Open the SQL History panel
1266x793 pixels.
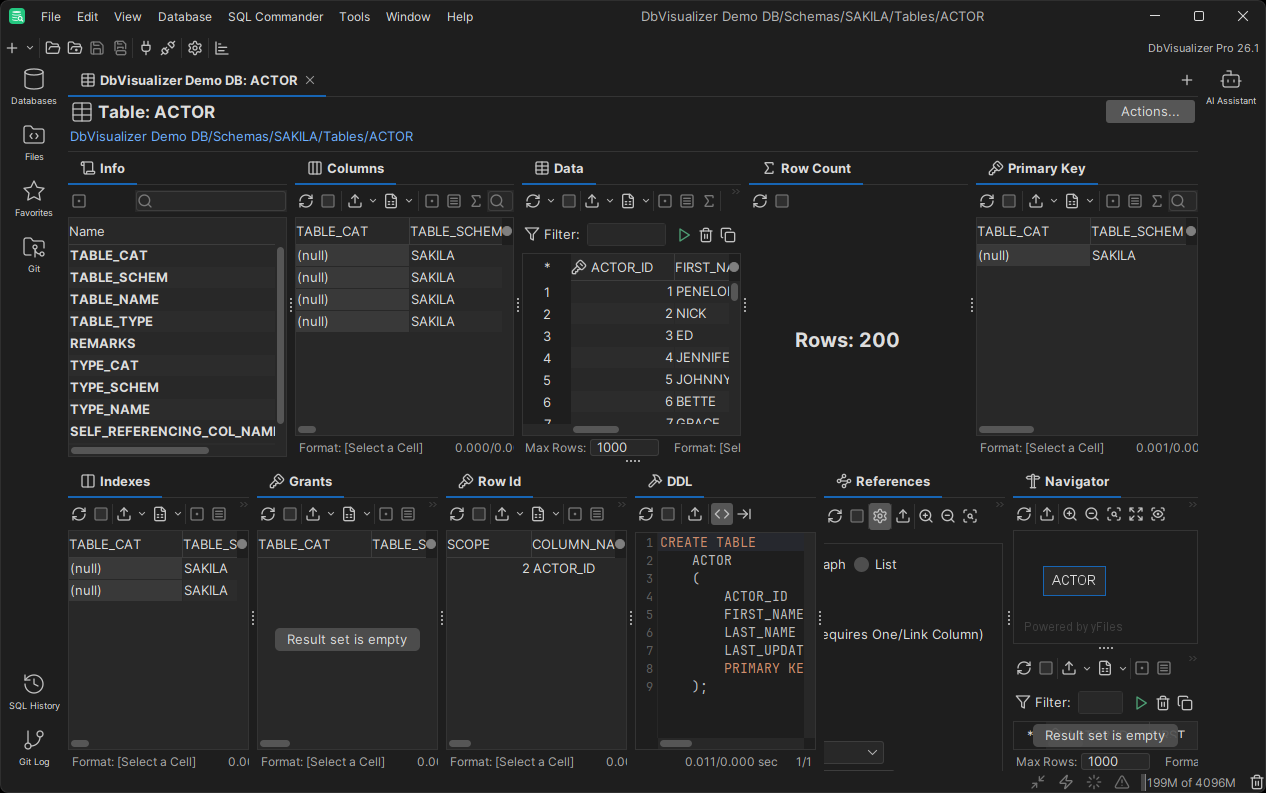pos(34,692)
